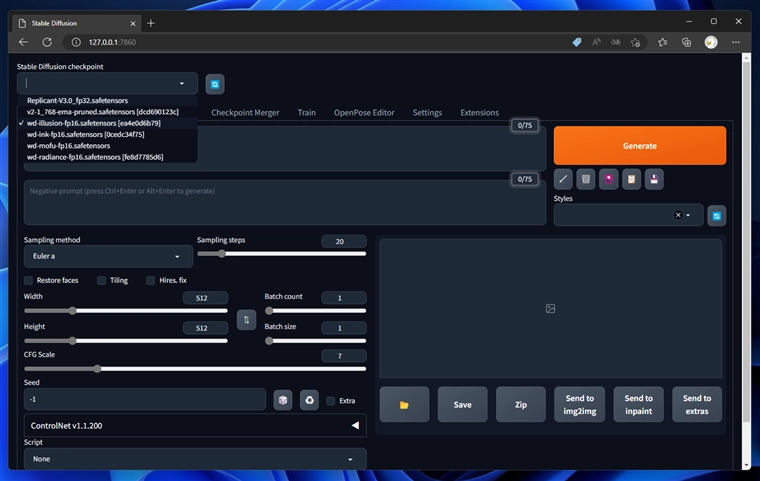
Task: Click the Save button
Action: click(462, 404)
